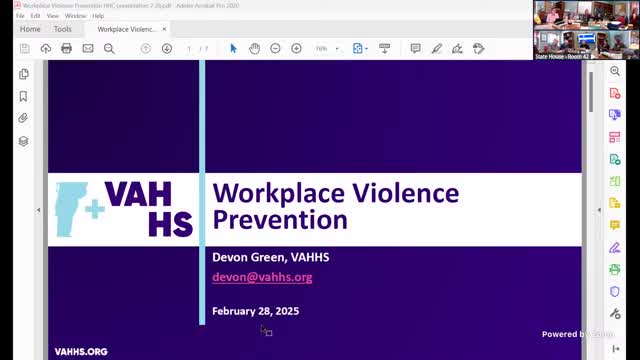Open the page thumbnails panel
Viewport: 640px width, 360px height.
(23, 74)
